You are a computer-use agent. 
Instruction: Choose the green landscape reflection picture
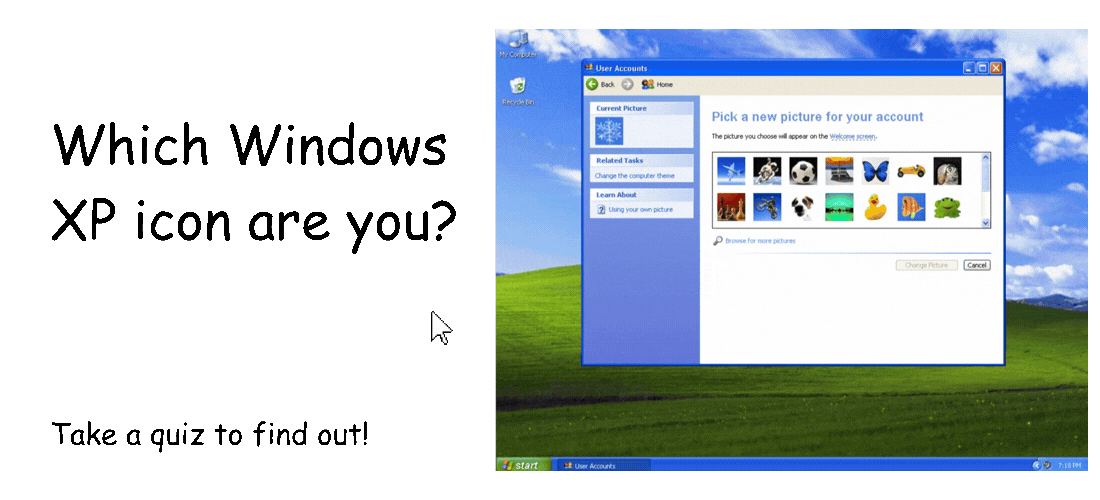(x=839, y=207)
